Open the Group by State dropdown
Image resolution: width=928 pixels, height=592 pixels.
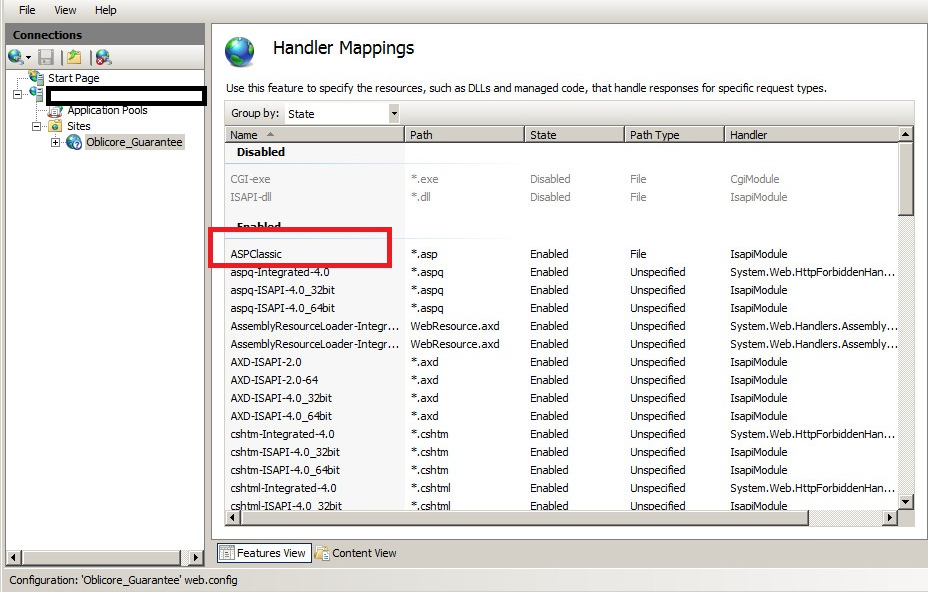point(394,113)
